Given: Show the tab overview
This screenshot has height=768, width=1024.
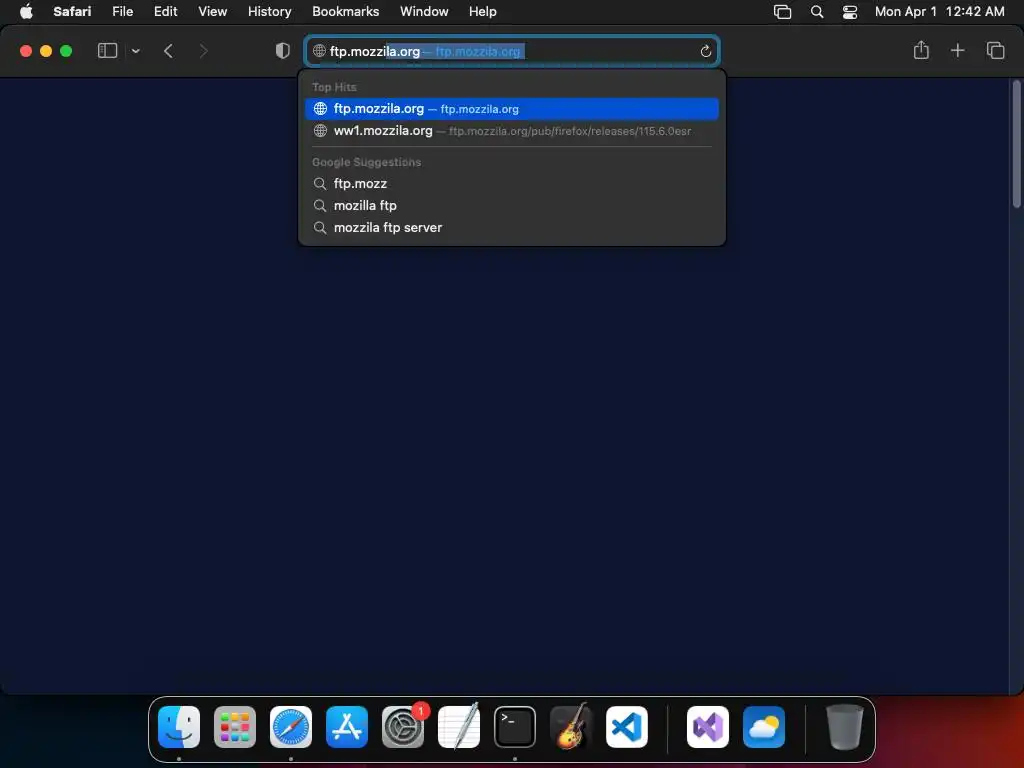Looking at the screenshot, I should [995, 50].
